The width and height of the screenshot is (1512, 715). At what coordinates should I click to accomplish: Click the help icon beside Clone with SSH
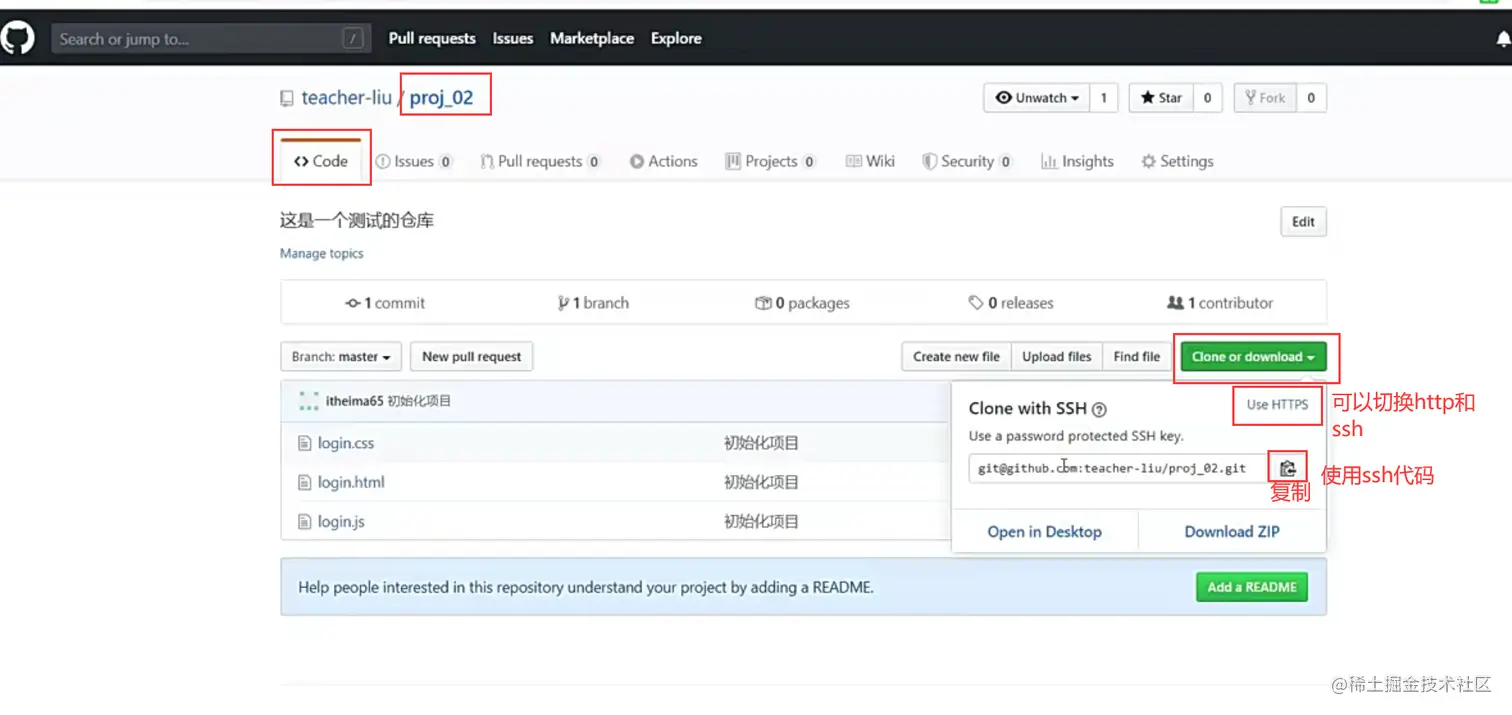pyautogui.click(x=1099, y=409)
